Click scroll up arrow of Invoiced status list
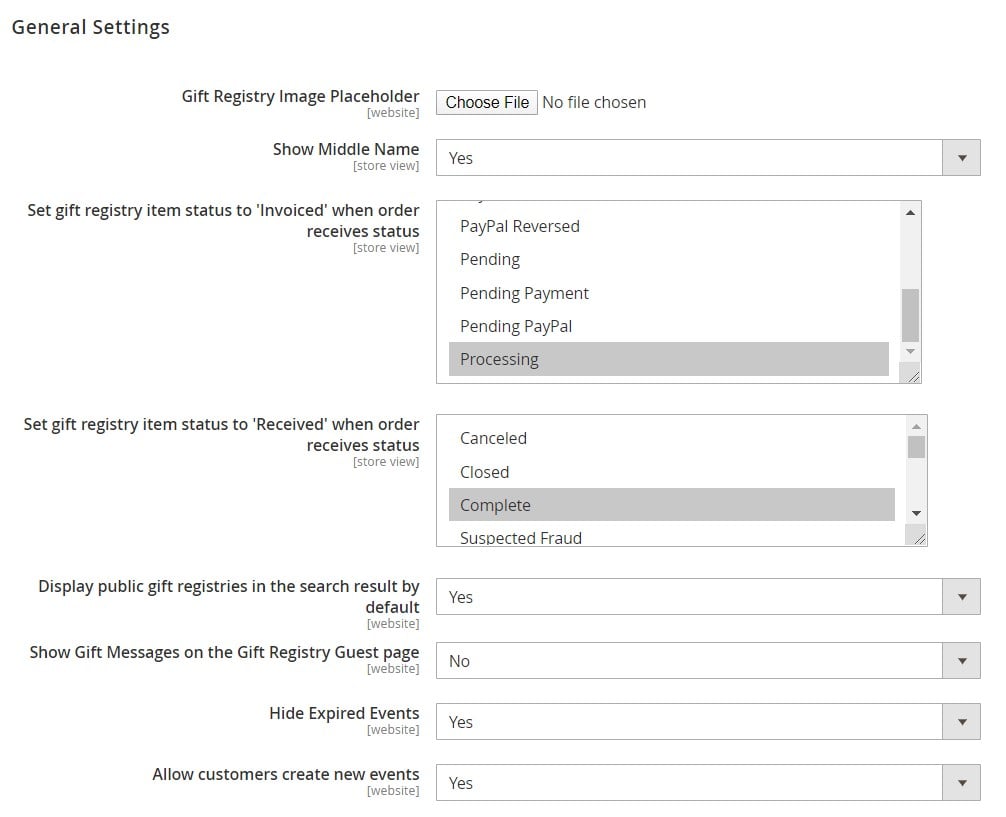The image size is (1006, 817). tap(910, 212)
